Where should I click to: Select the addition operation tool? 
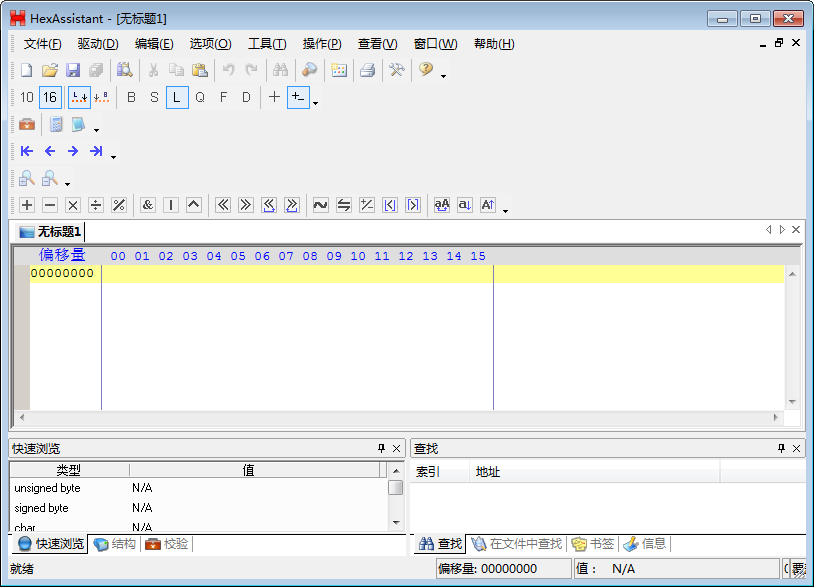tap(26, 205)
